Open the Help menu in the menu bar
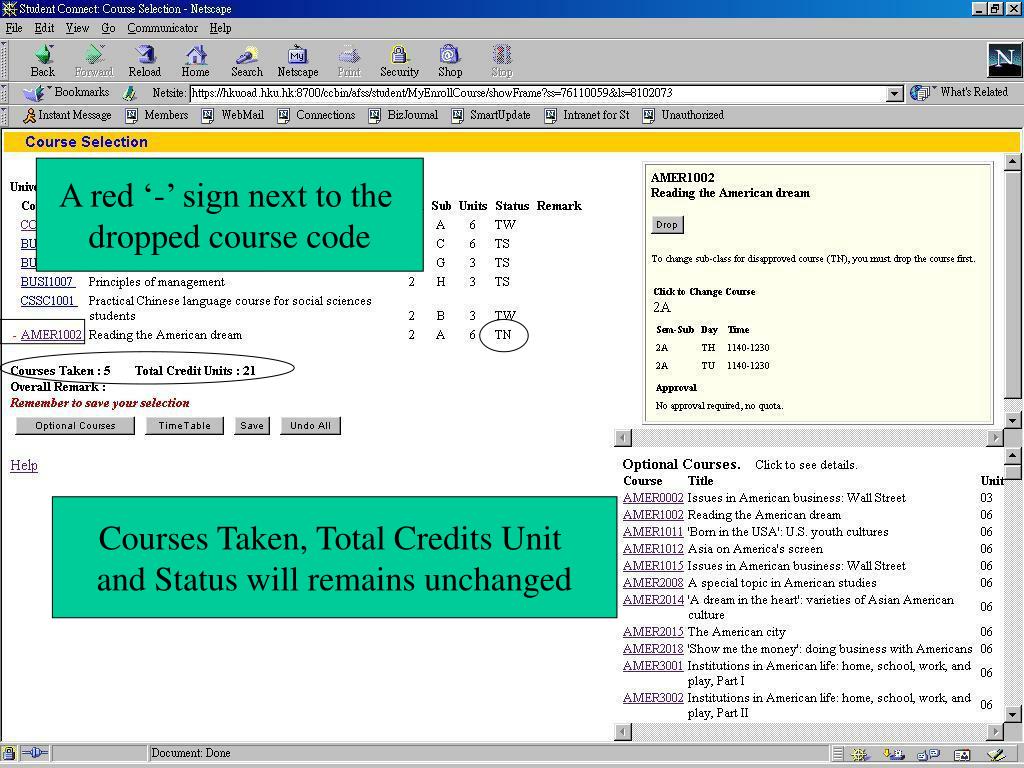The height and width of the screenshot is (768, 1024). 220,28
